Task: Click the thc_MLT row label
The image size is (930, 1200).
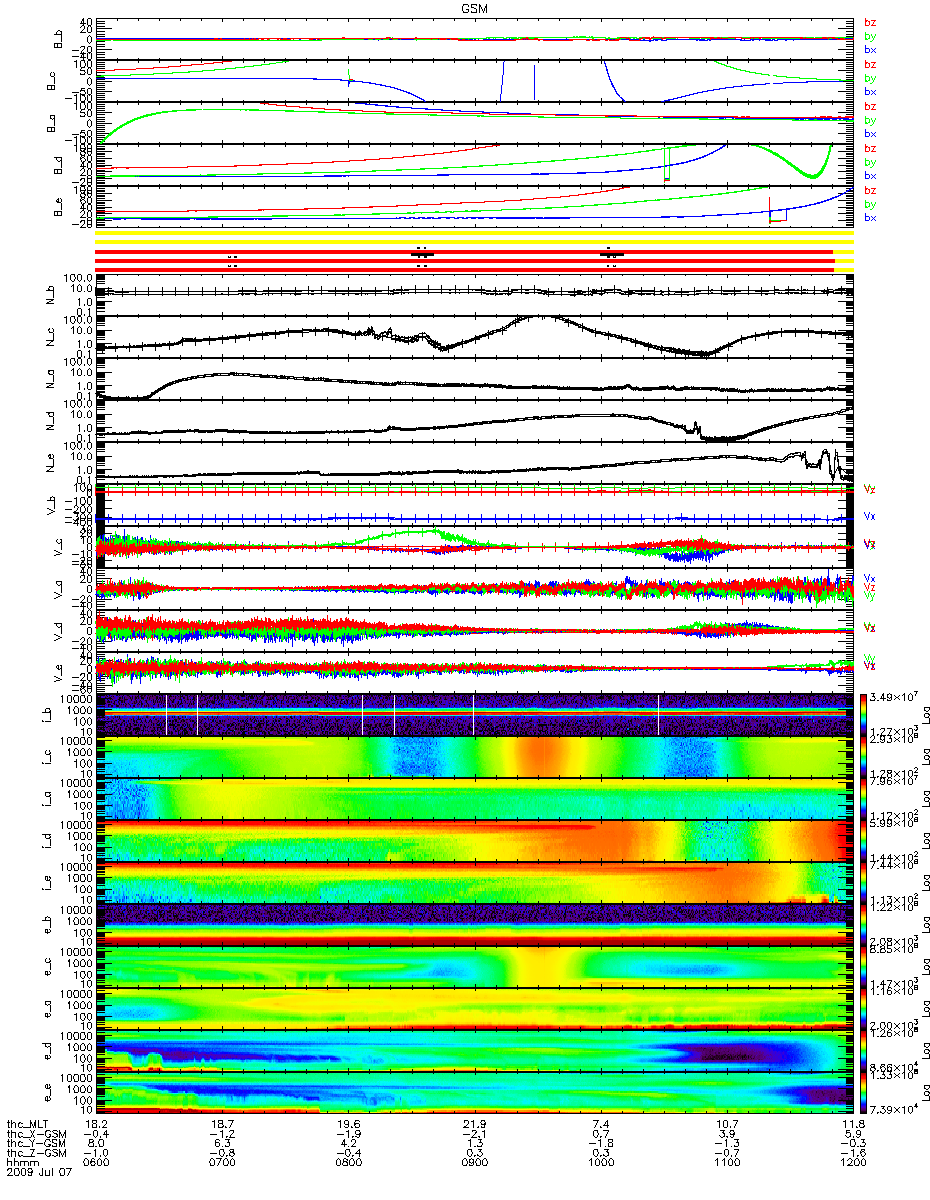Action: pyautogui.click(x=28, y=1124)
